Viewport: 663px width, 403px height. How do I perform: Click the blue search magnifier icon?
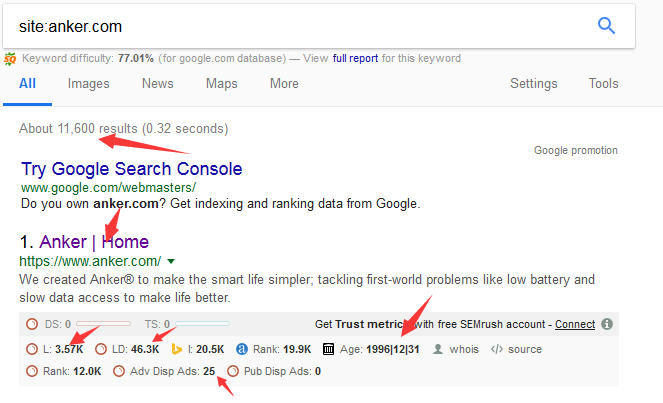coord(606,26)
